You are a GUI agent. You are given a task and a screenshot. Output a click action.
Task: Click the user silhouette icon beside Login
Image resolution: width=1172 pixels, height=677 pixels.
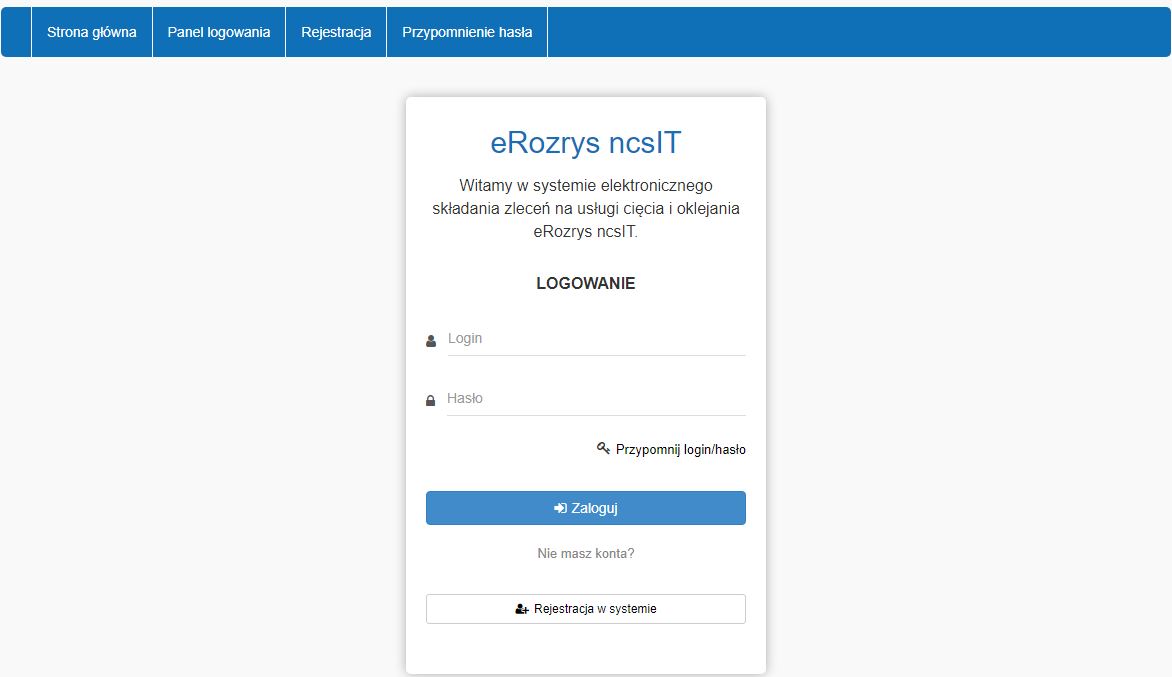coord(431,341)
